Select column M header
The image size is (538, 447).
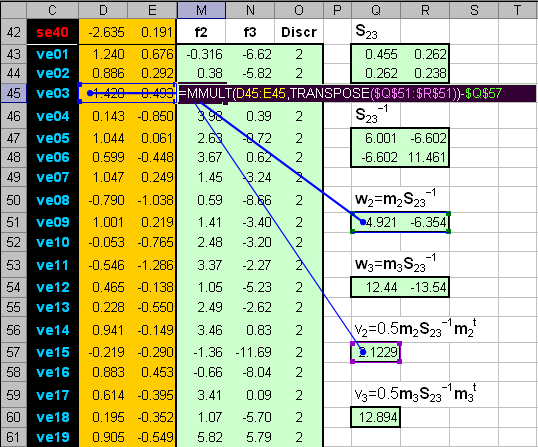(201, 10)
